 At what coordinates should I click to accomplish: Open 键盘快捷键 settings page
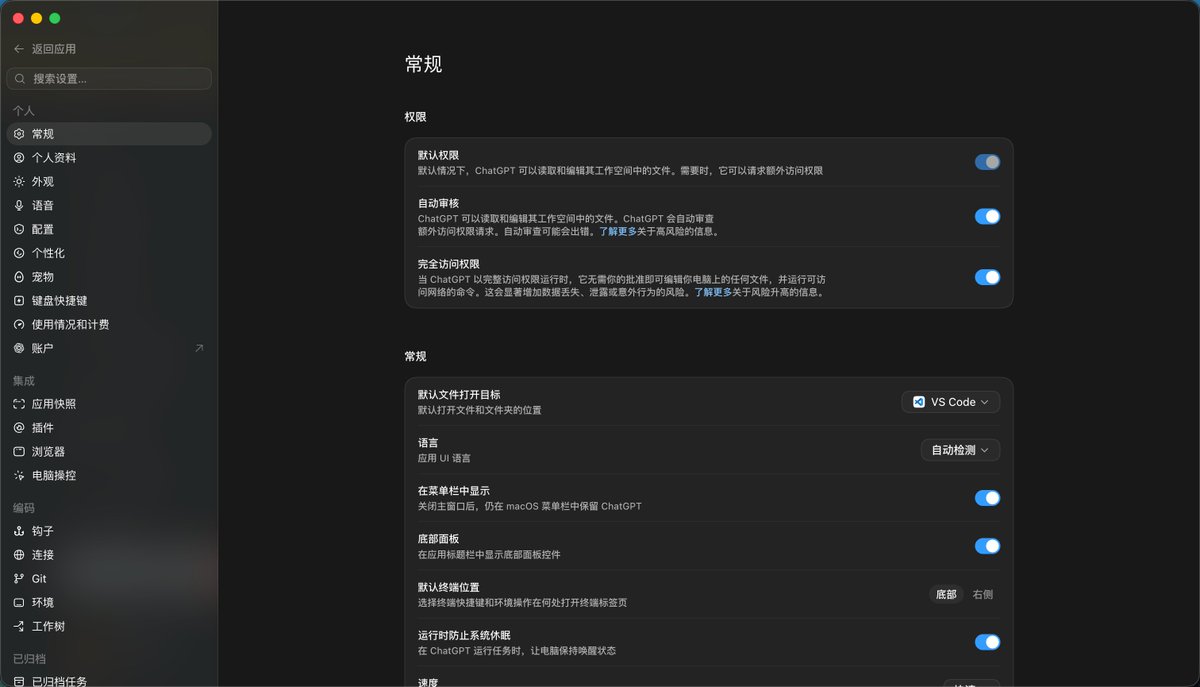click(109, 301)
